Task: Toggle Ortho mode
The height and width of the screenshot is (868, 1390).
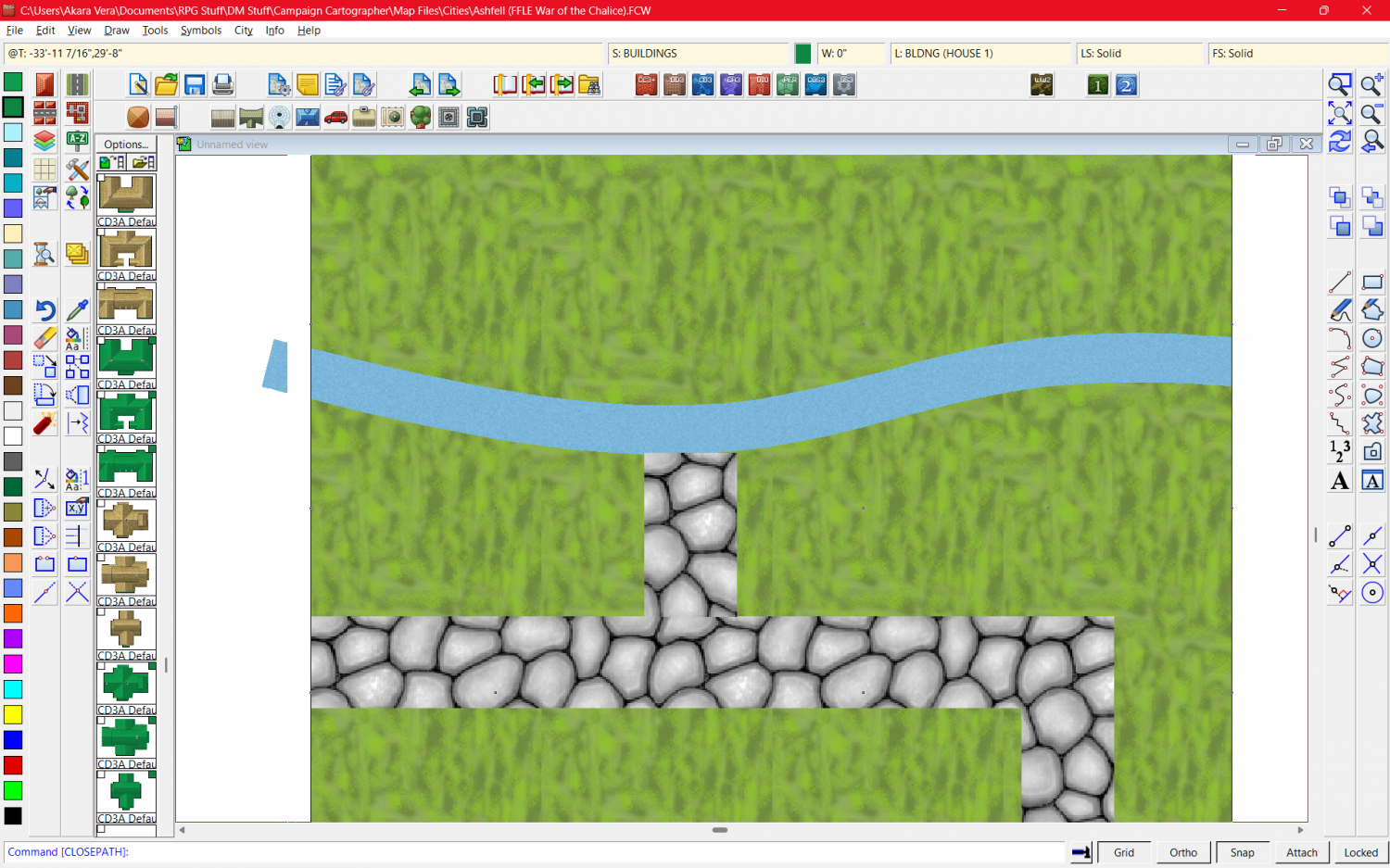Action: coord(1182,852)
